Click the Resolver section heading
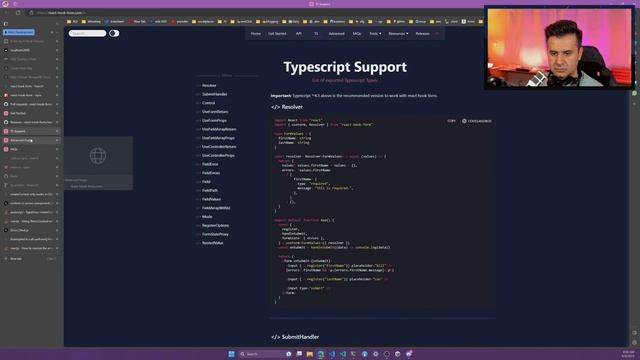 point(287,107)
